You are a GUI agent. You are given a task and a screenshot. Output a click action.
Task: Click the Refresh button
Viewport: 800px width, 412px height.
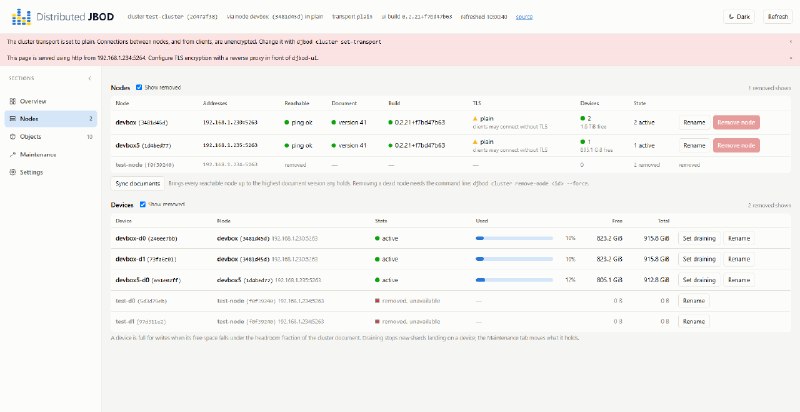point(778,17)
